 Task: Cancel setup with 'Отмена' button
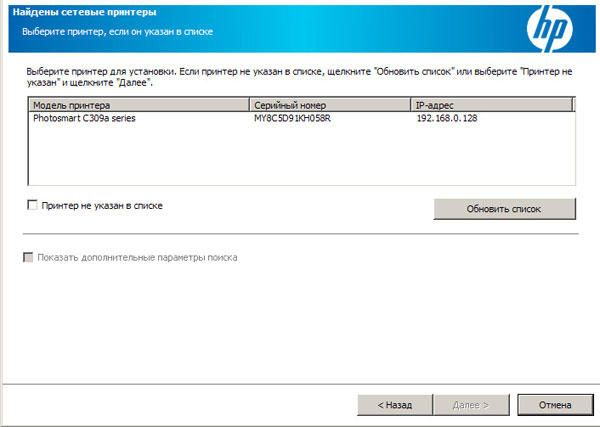555,405
